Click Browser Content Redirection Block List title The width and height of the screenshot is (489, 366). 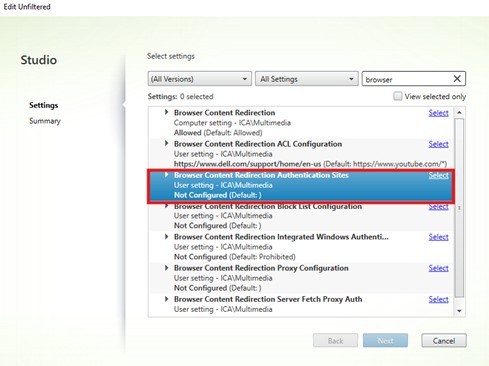268,207
